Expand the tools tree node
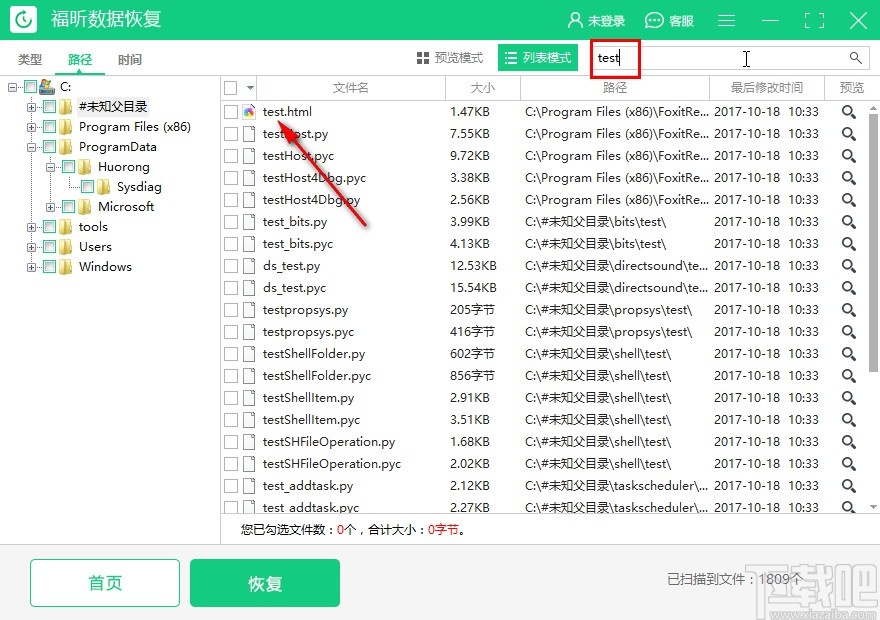This screenshot has width=880, height=620. (x=31, y=227)
